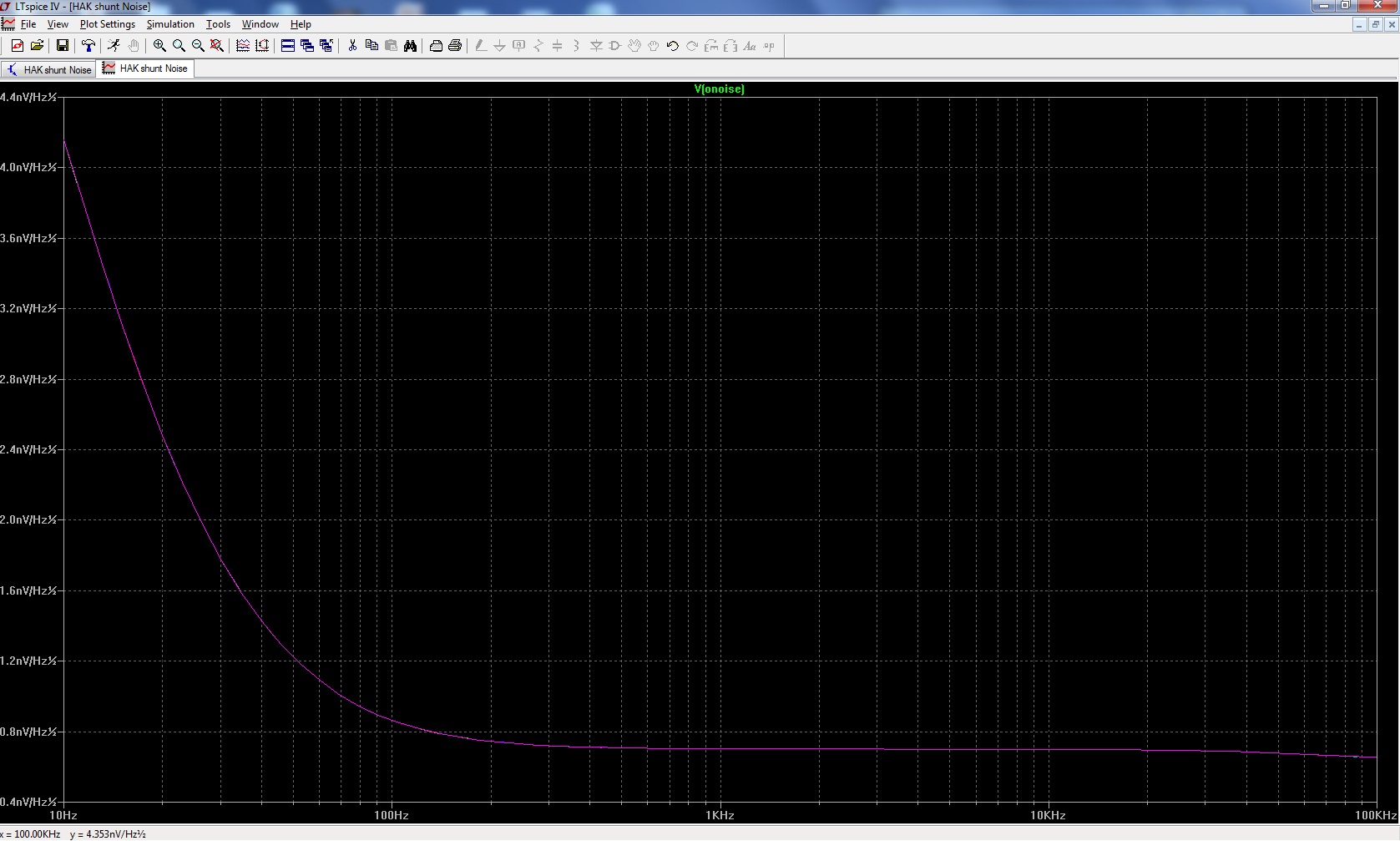Open the Plot Settings menu

pyautogui.click(x=108, y=24)
